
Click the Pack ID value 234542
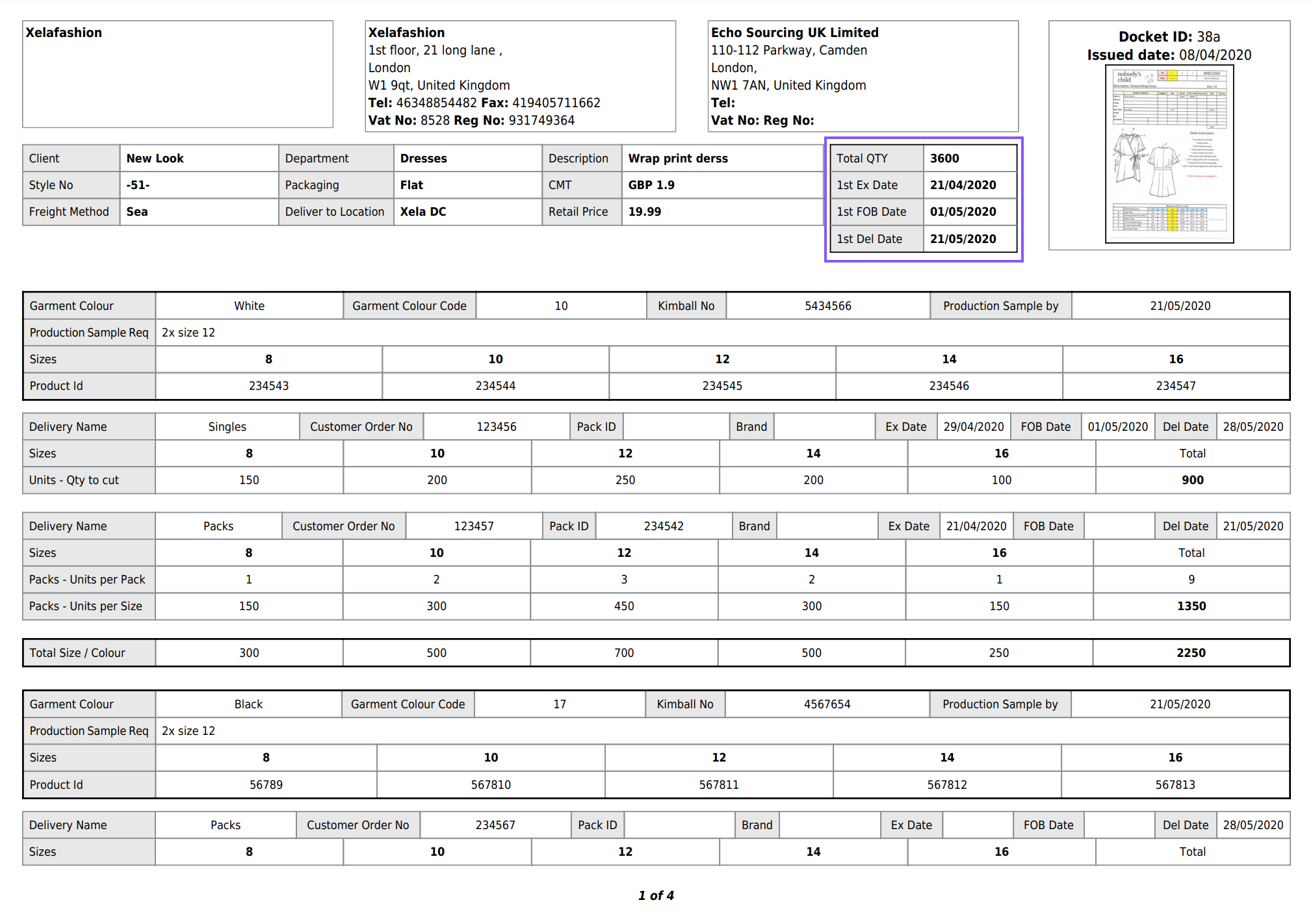click(663, 526)
